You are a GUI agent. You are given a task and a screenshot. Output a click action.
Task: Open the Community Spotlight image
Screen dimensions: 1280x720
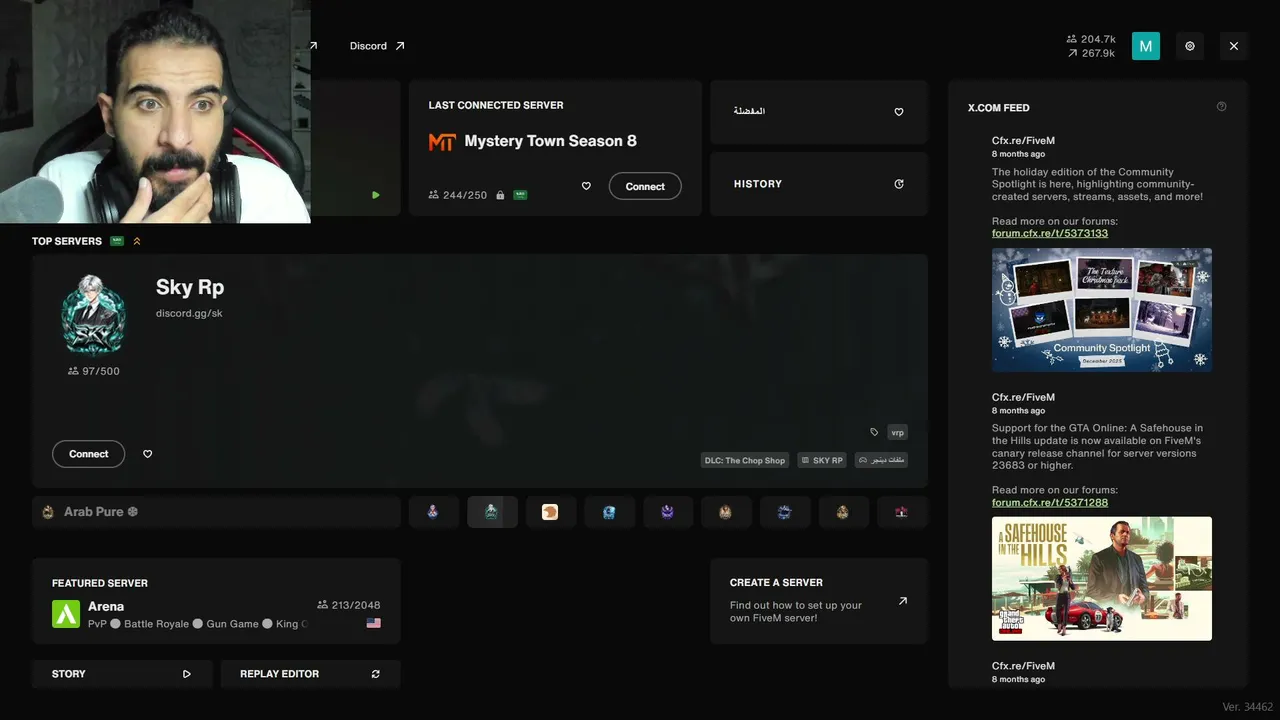(1102, 310)
